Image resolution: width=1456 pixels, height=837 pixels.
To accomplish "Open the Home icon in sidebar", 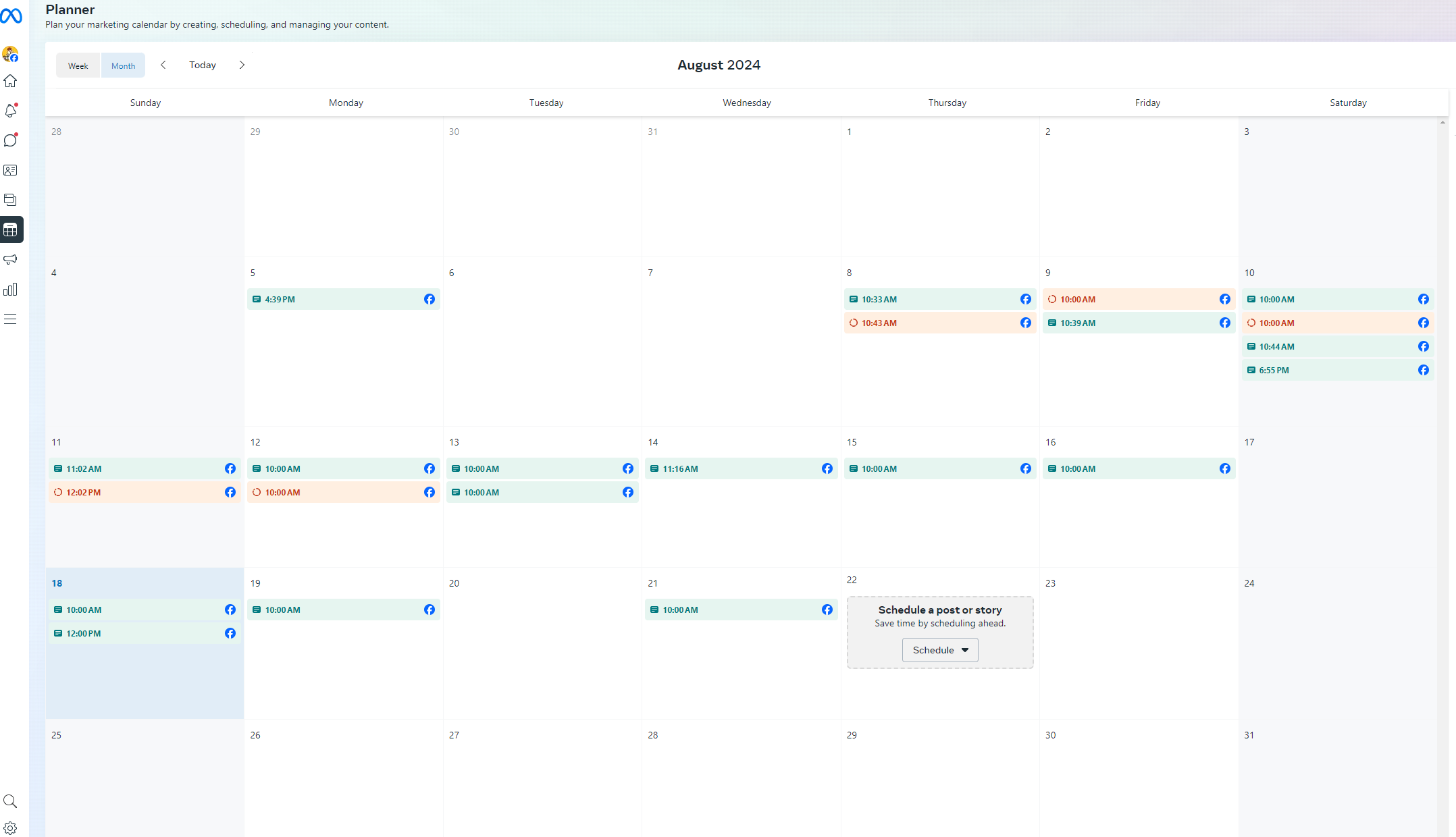I will tap(10, 81).
